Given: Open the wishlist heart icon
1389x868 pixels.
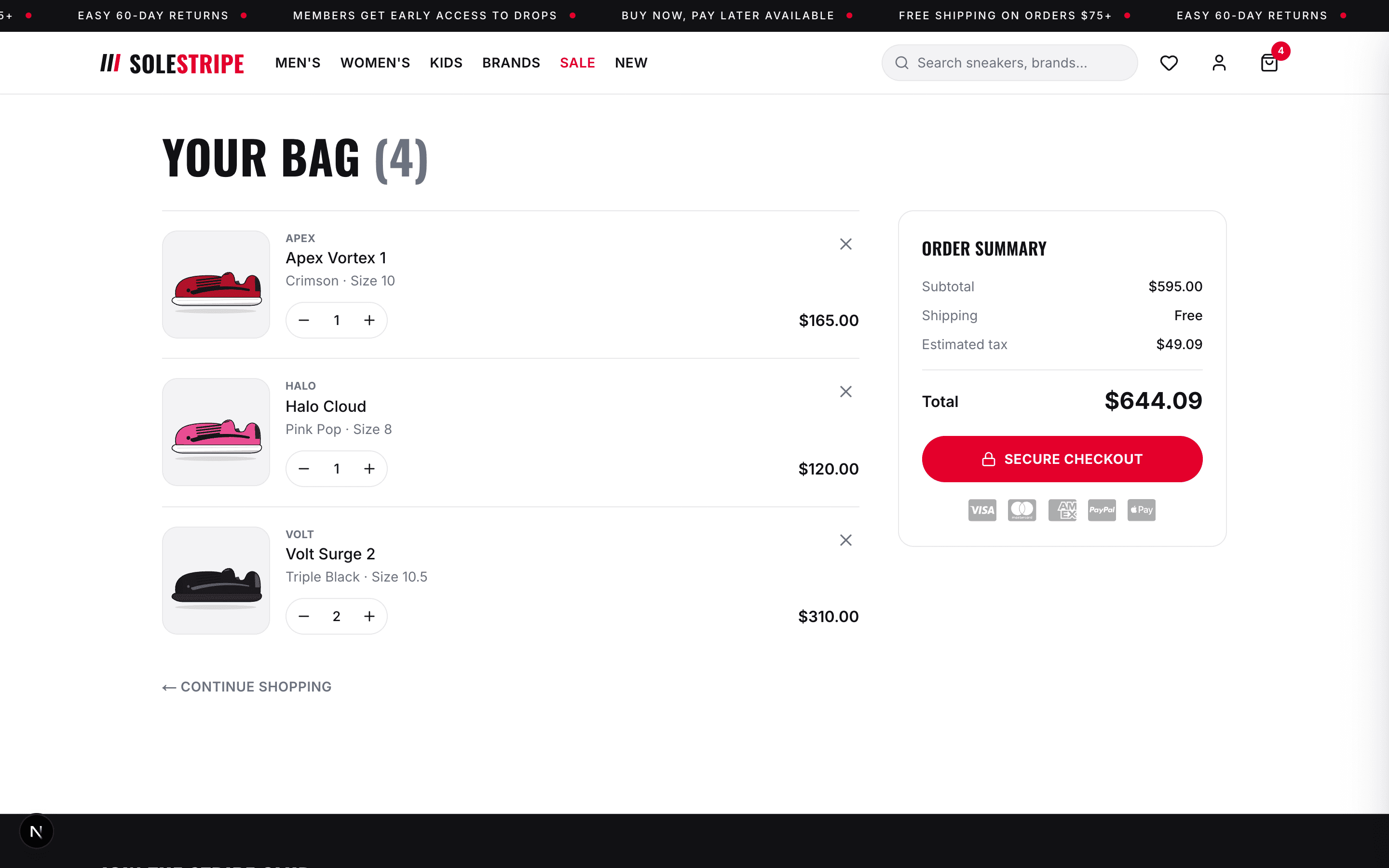Looking at the screenshot, I should (1169, 63).
